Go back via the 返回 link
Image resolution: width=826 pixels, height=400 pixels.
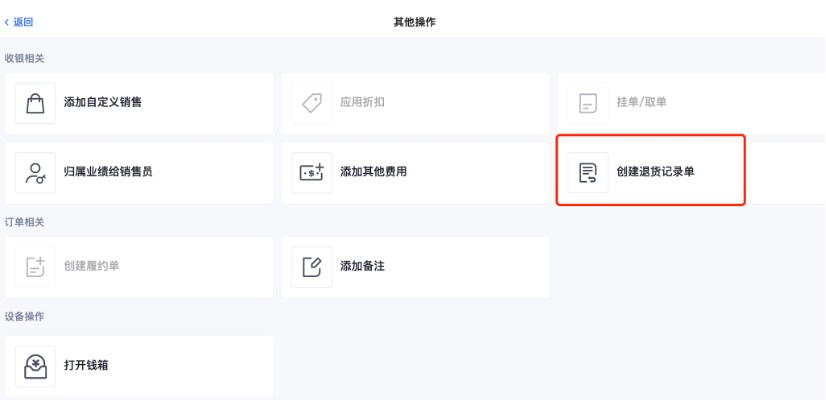[23, 22]
